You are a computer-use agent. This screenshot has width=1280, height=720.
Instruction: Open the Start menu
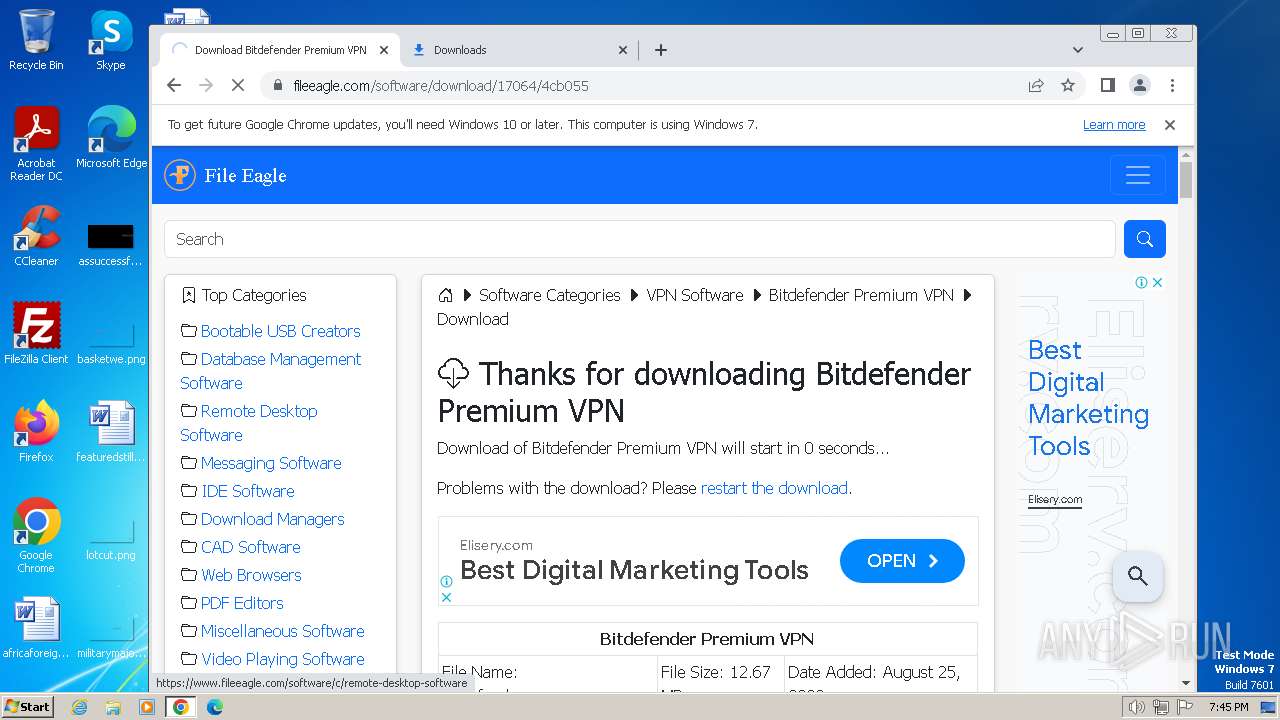pos(27,707)
